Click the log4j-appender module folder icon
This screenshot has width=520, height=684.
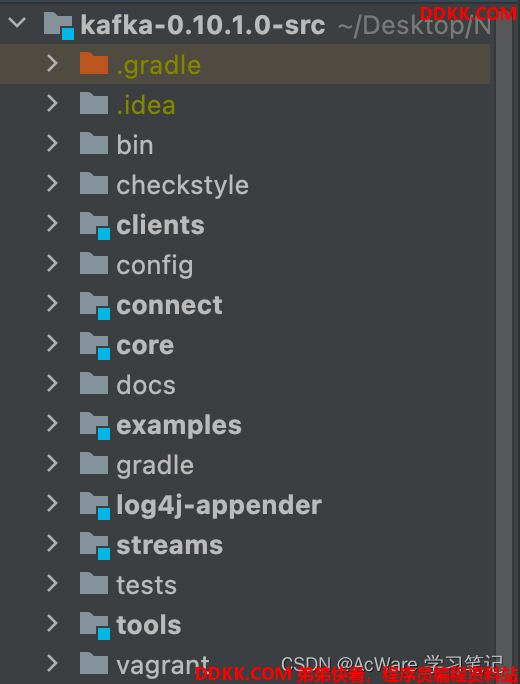click(x=95, y=506)
